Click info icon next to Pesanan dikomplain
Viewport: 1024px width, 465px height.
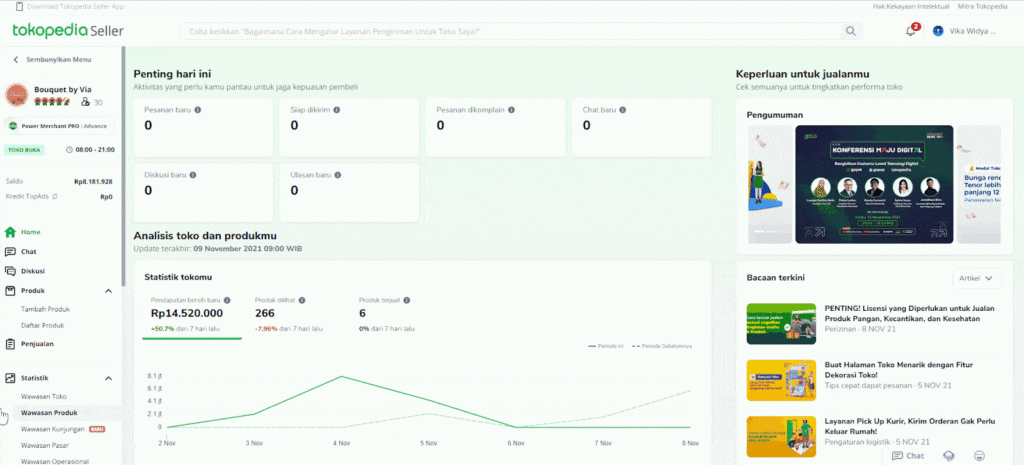pyautogui.click(x=511, y=110)
